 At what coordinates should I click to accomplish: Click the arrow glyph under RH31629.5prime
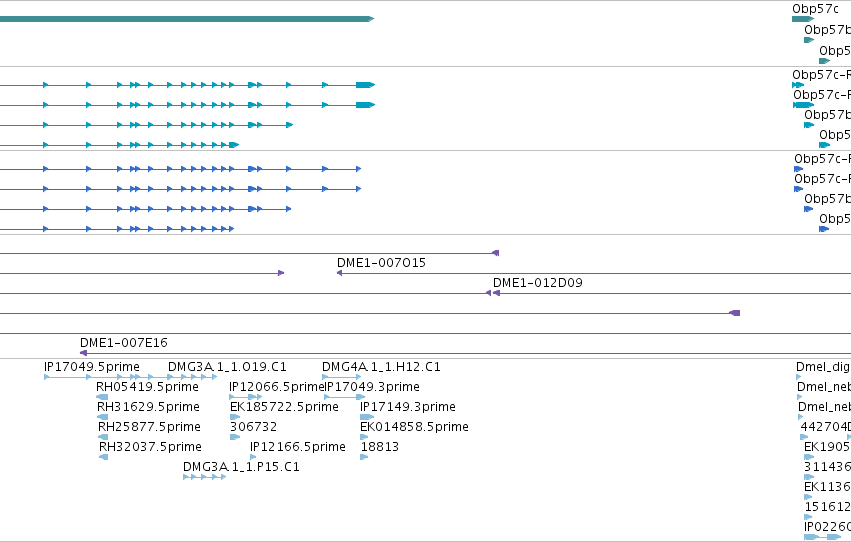click(103, 417)
